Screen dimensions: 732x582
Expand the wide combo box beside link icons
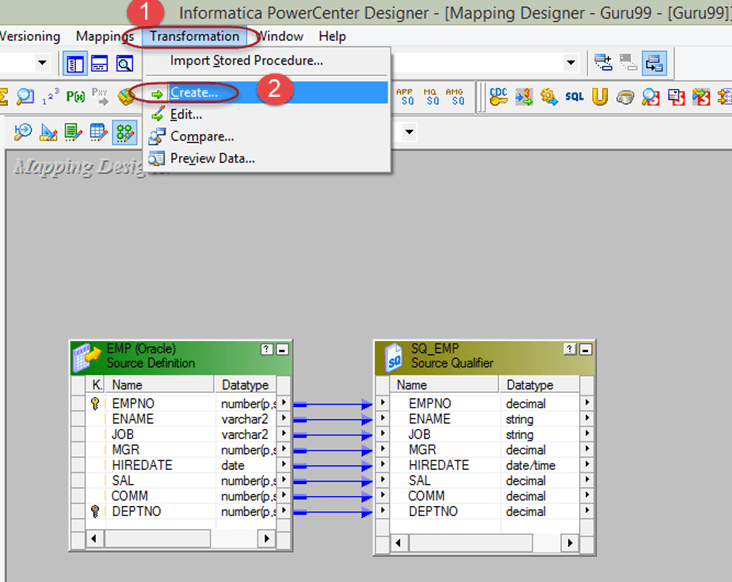pos(570,63)
